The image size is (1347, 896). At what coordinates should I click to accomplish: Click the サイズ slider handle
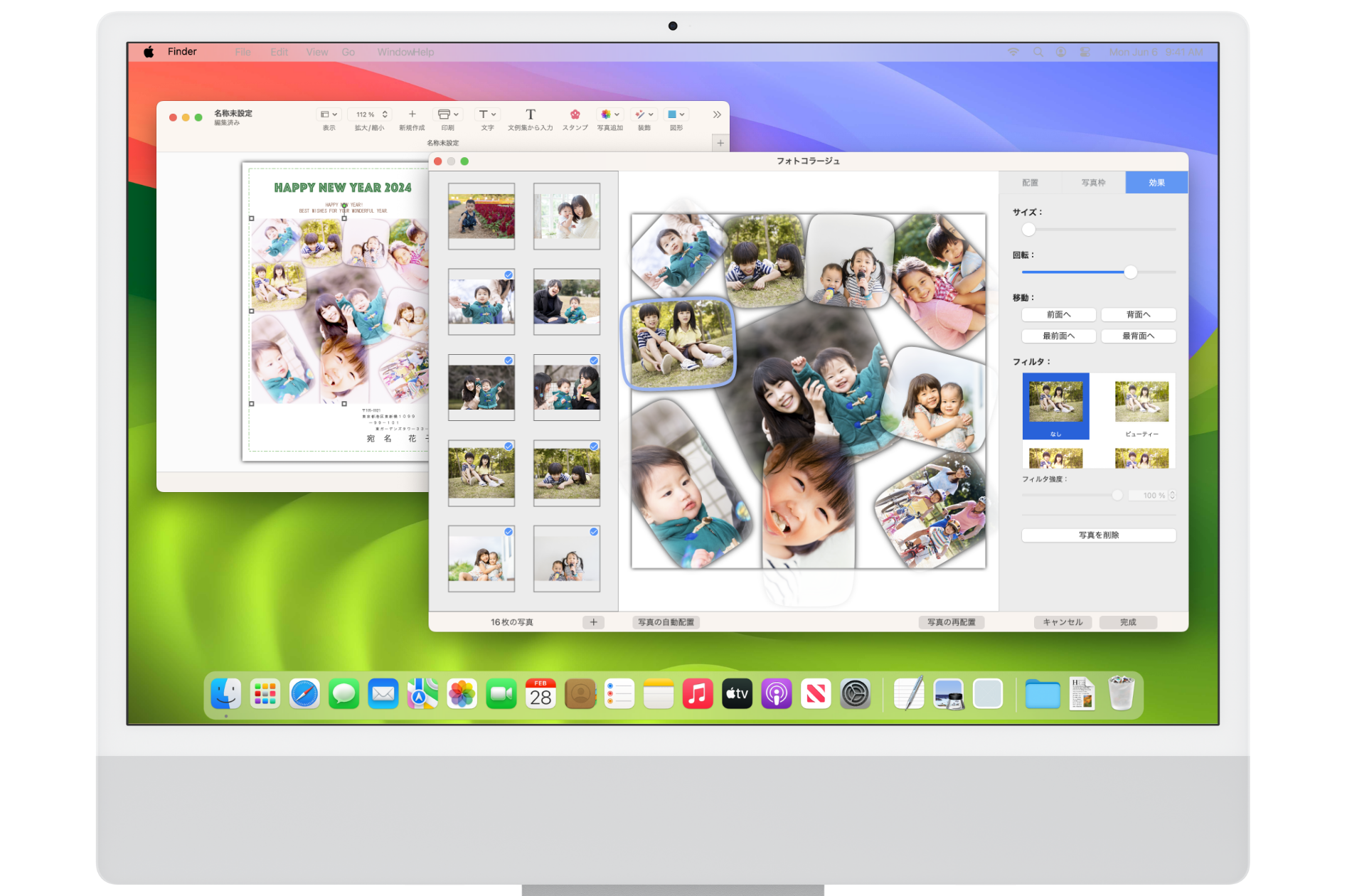click(1028, 230)
